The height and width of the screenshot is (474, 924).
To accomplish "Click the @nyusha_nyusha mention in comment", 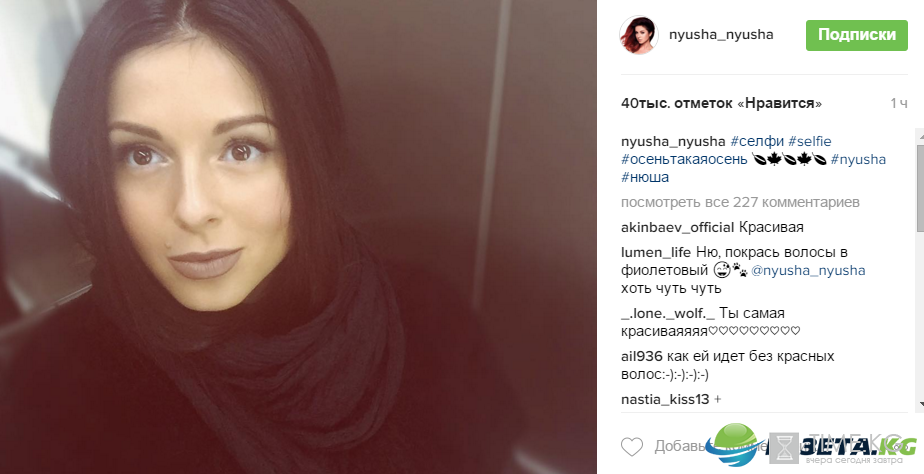I will (808, 271).
